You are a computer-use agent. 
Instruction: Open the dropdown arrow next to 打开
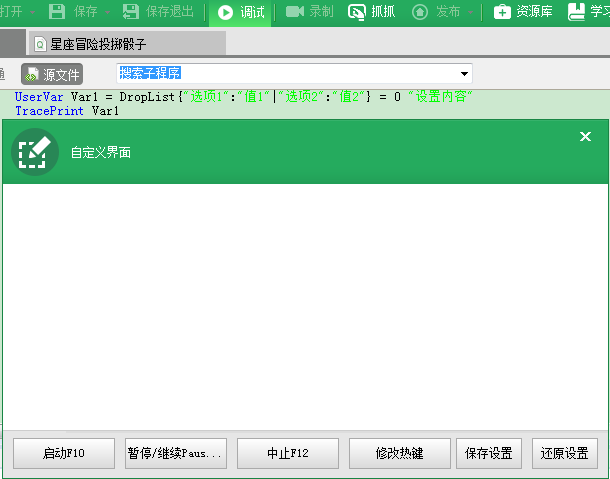[33, 12]
